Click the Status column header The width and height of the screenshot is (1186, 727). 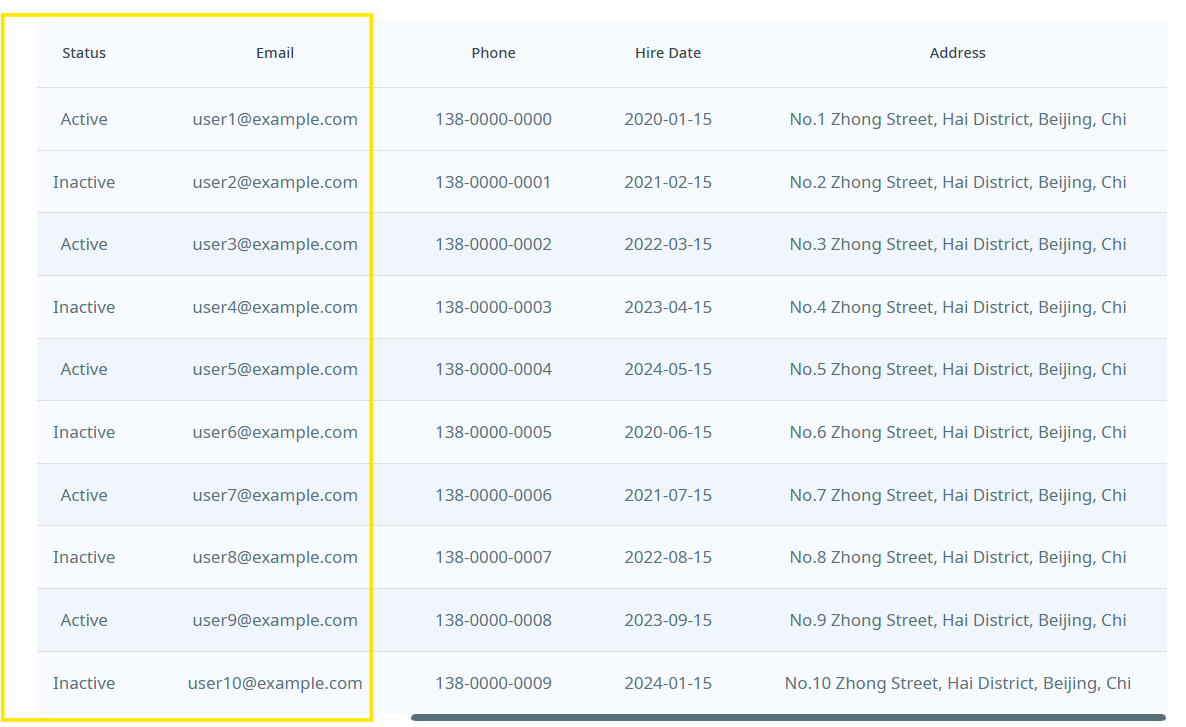pyautogui.click(x=84, y=53)
